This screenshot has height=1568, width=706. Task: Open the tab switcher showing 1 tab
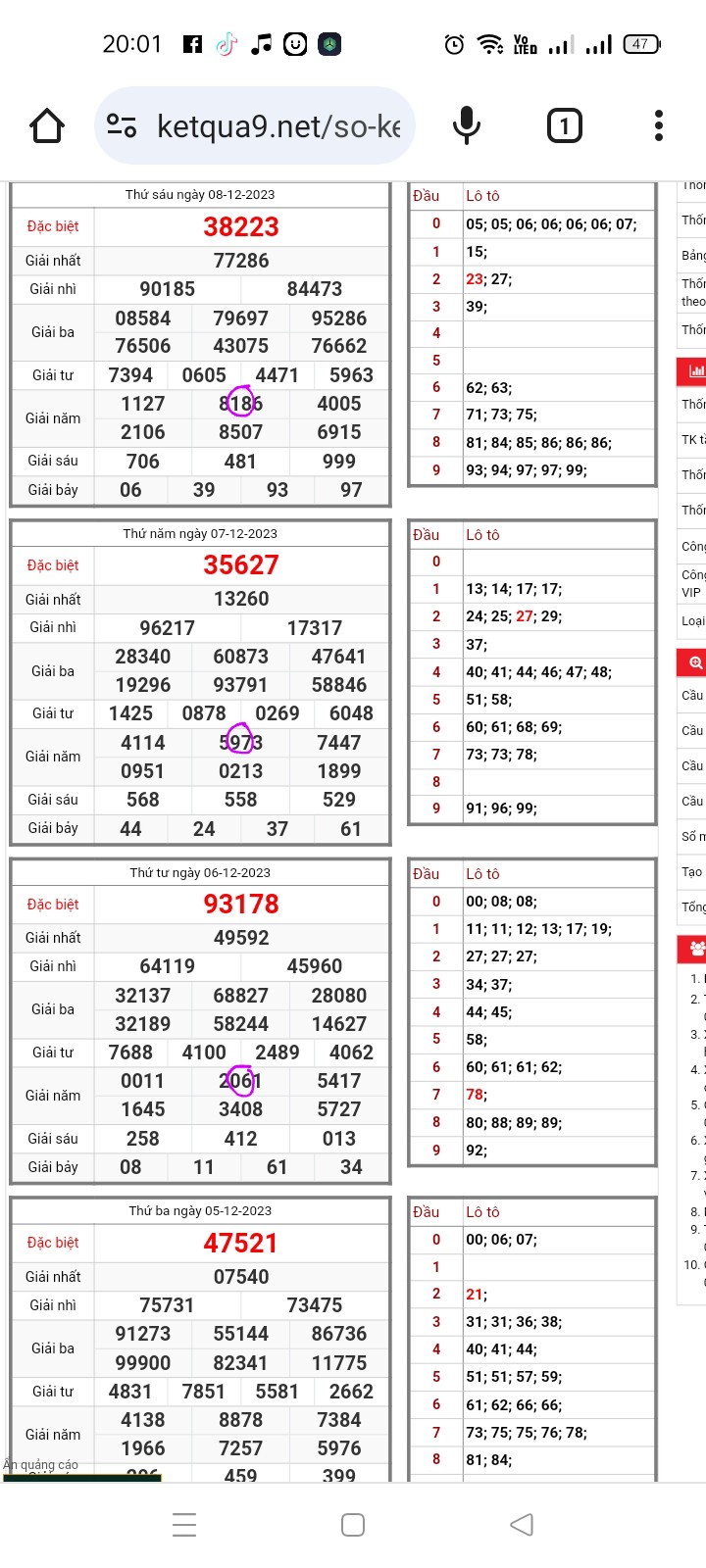564,125
